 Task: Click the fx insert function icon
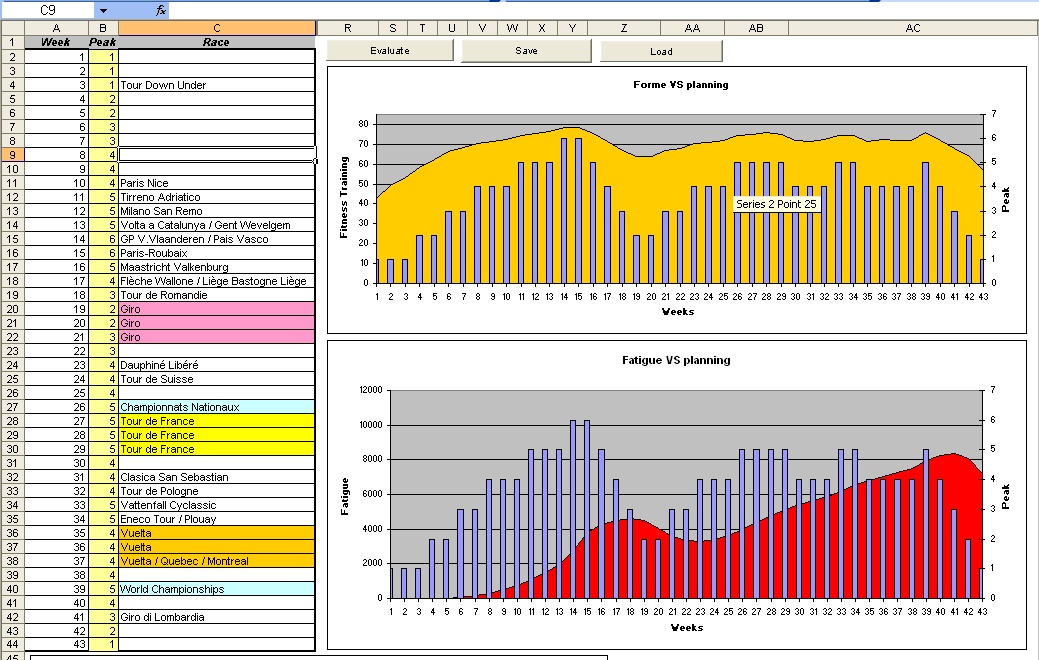pyautogui.click(x=161, y=10)
